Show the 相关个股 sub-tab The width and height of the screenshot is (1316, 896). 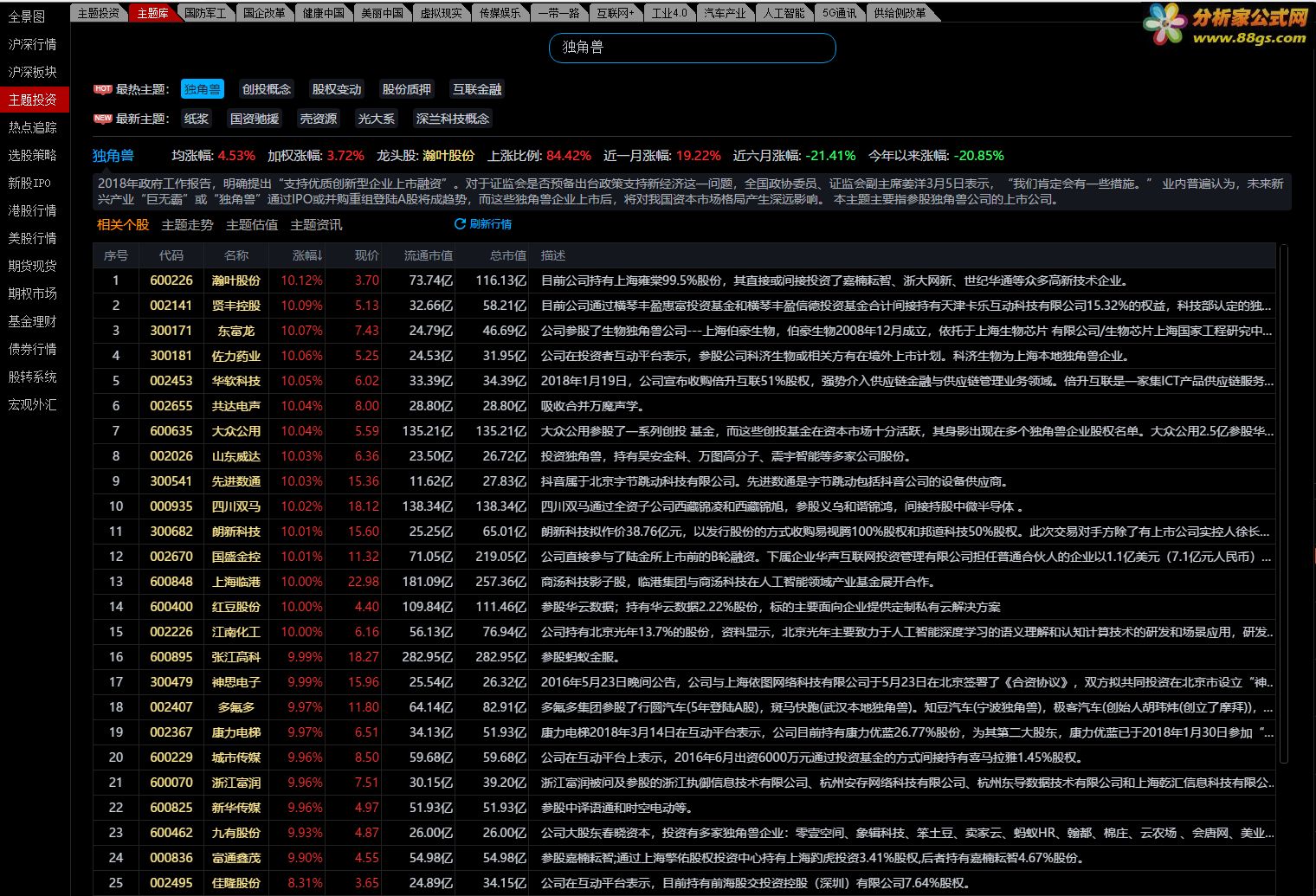pos(123,225)
